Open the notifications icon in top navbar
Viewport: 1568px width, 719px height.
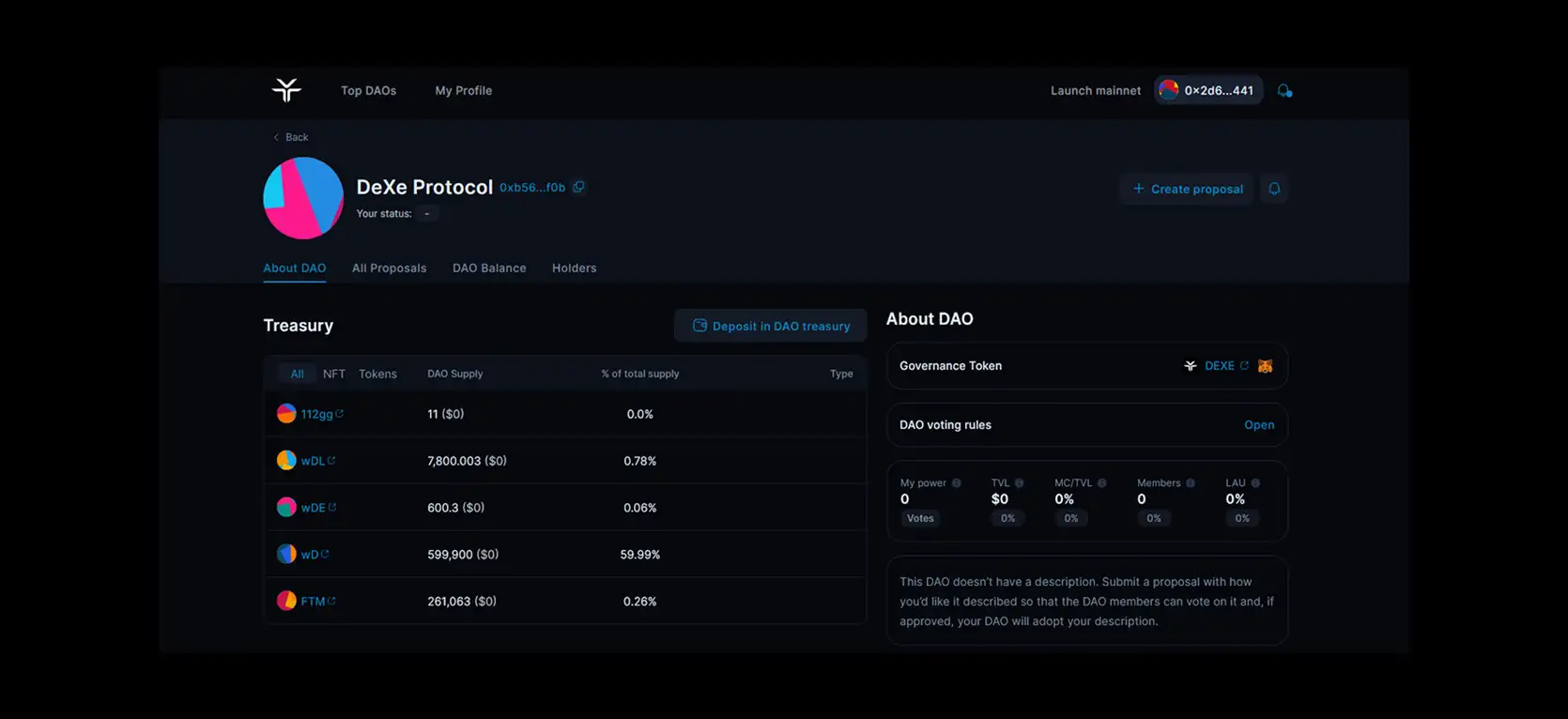tap(1284, 91)
